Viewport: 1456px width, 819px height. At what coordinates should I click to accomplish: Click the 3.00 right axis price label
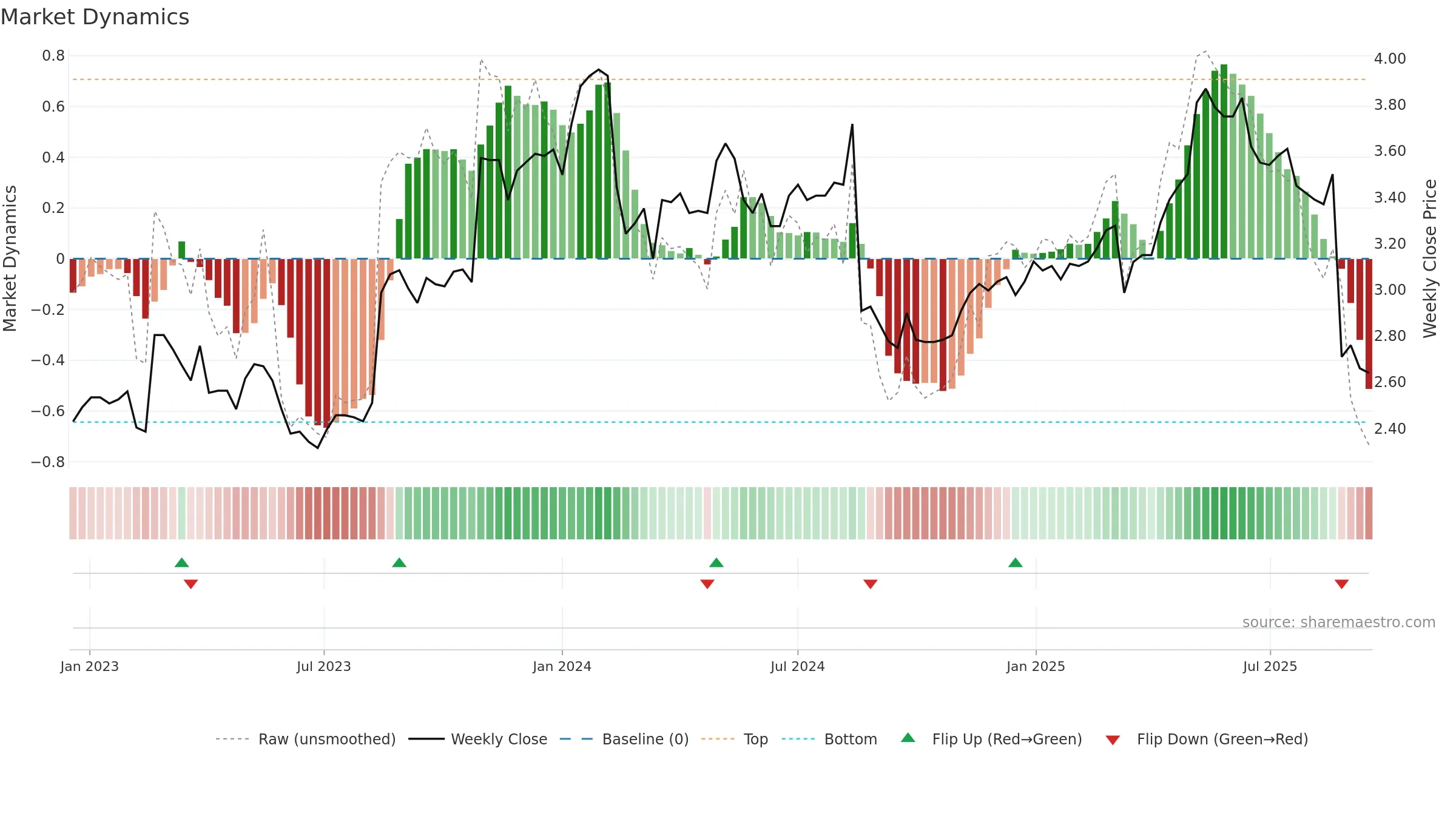click(x=1390, y=290)
